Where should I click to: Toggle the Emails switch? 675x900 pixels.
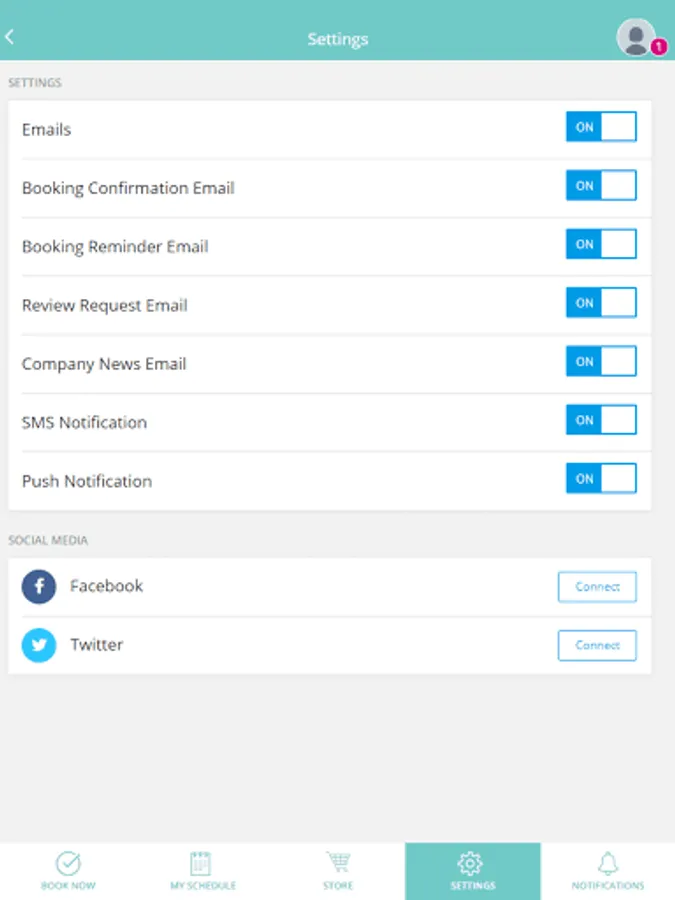pyautogui.click(x=601, y=127)
